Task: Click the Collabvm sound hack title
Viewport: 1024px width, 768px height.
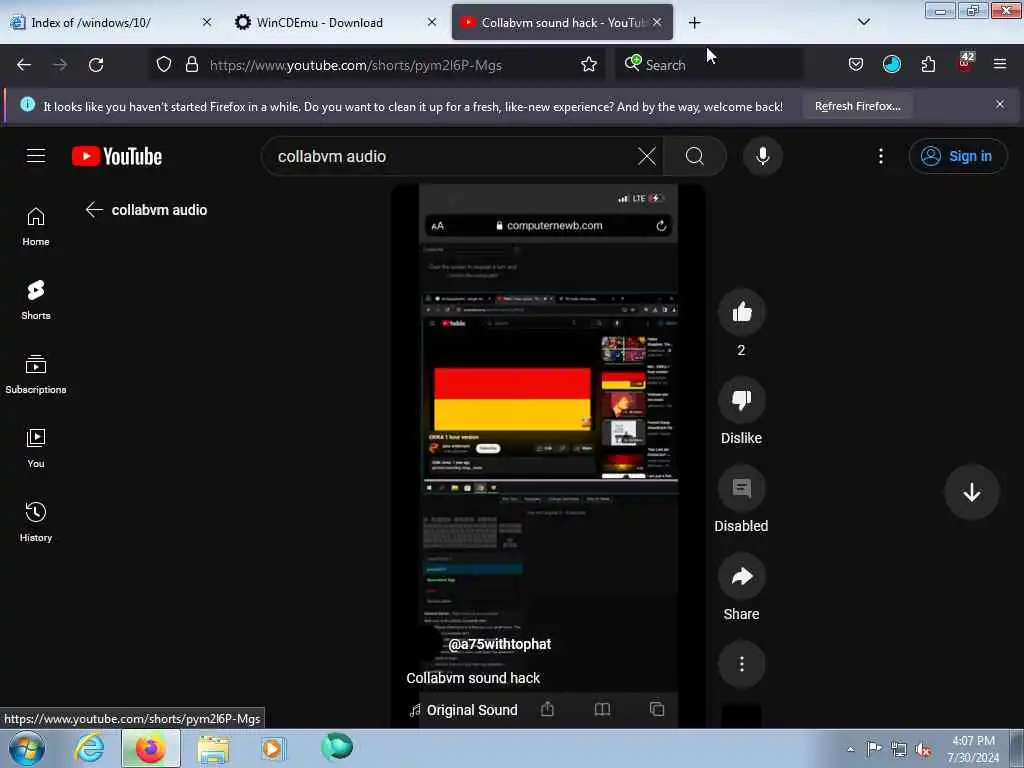Action: click(473, 678)
